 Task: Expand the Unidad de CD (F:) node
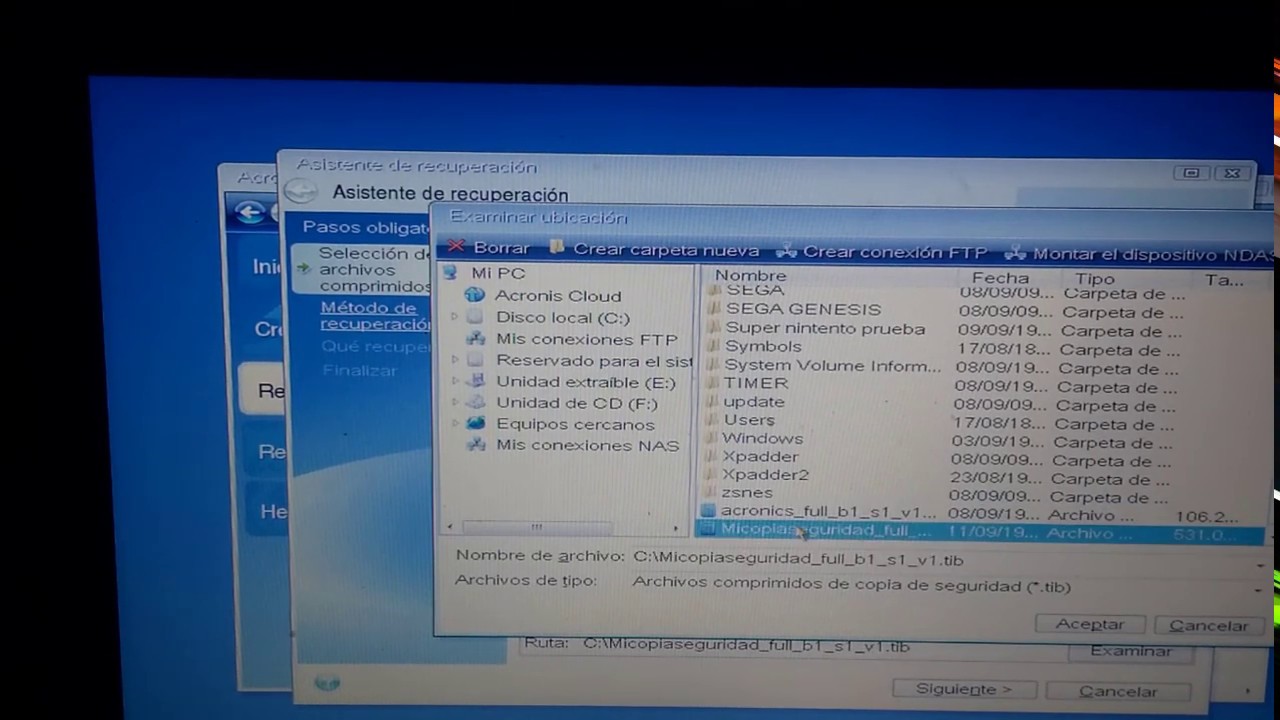(455, 402)
